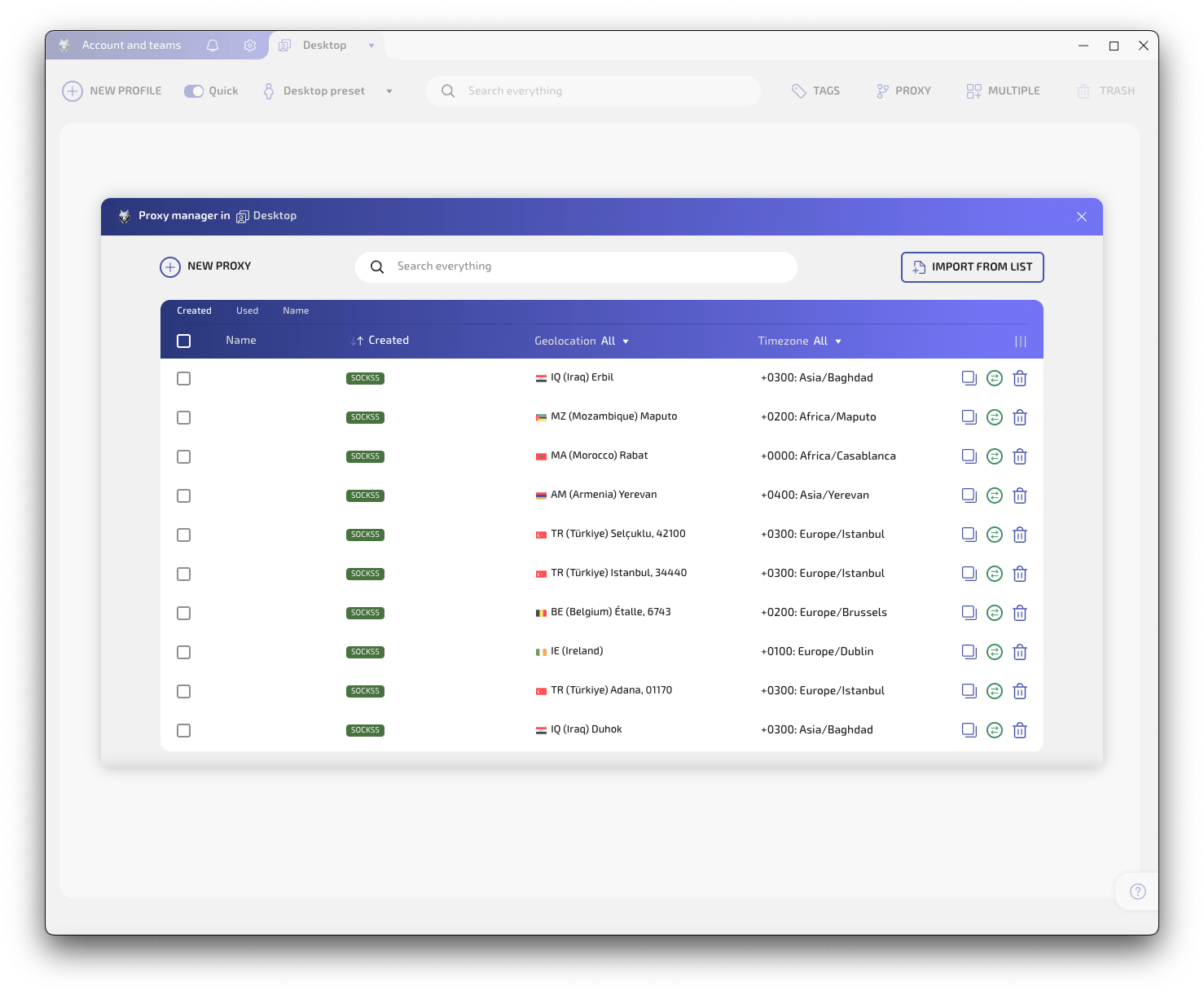Open column settings in proxy table header
1204x995 pixels.
coord(1021,341)
